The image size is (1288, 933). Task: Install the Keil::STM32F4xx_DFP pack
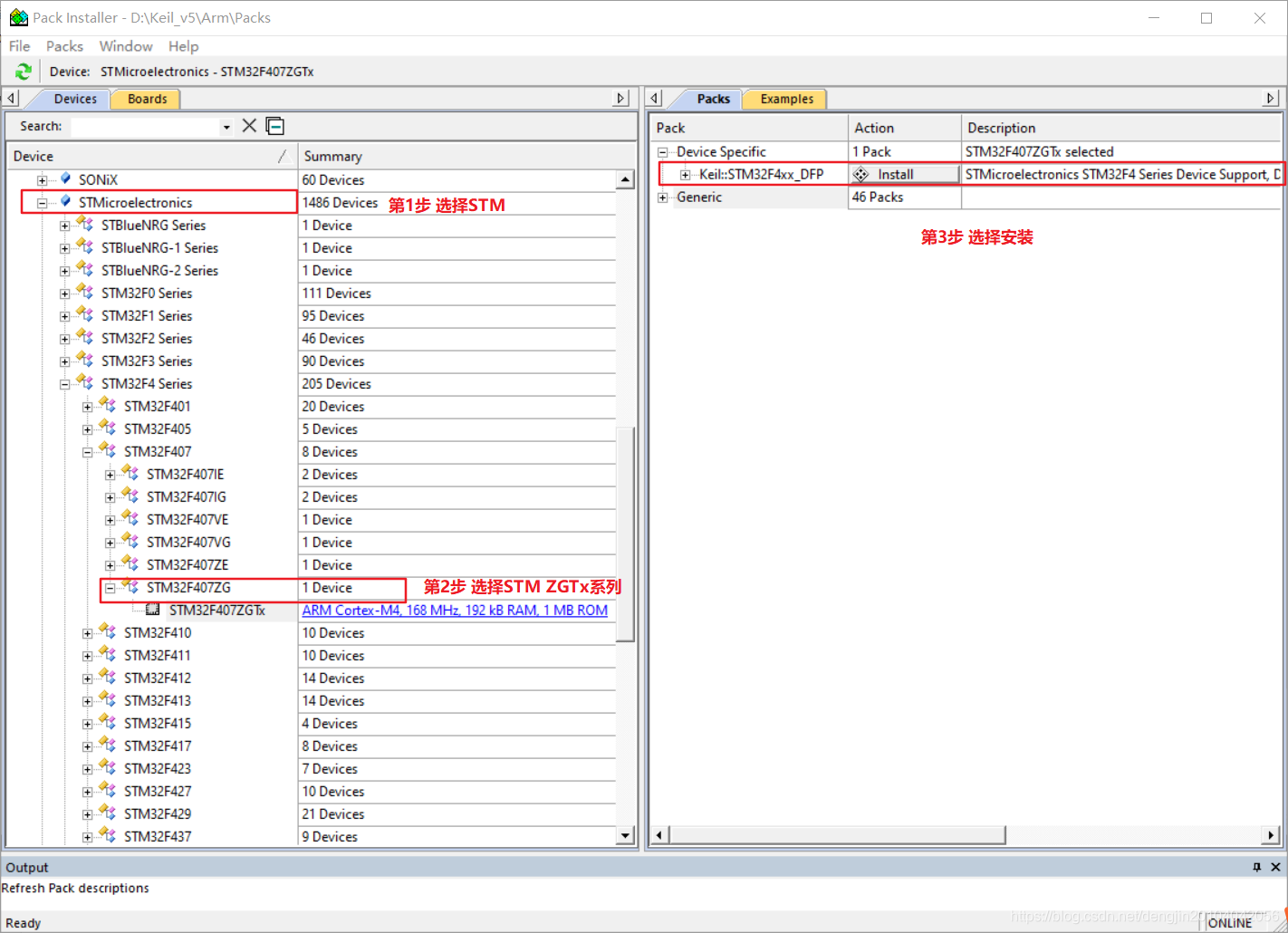click(x=904, y=174)
